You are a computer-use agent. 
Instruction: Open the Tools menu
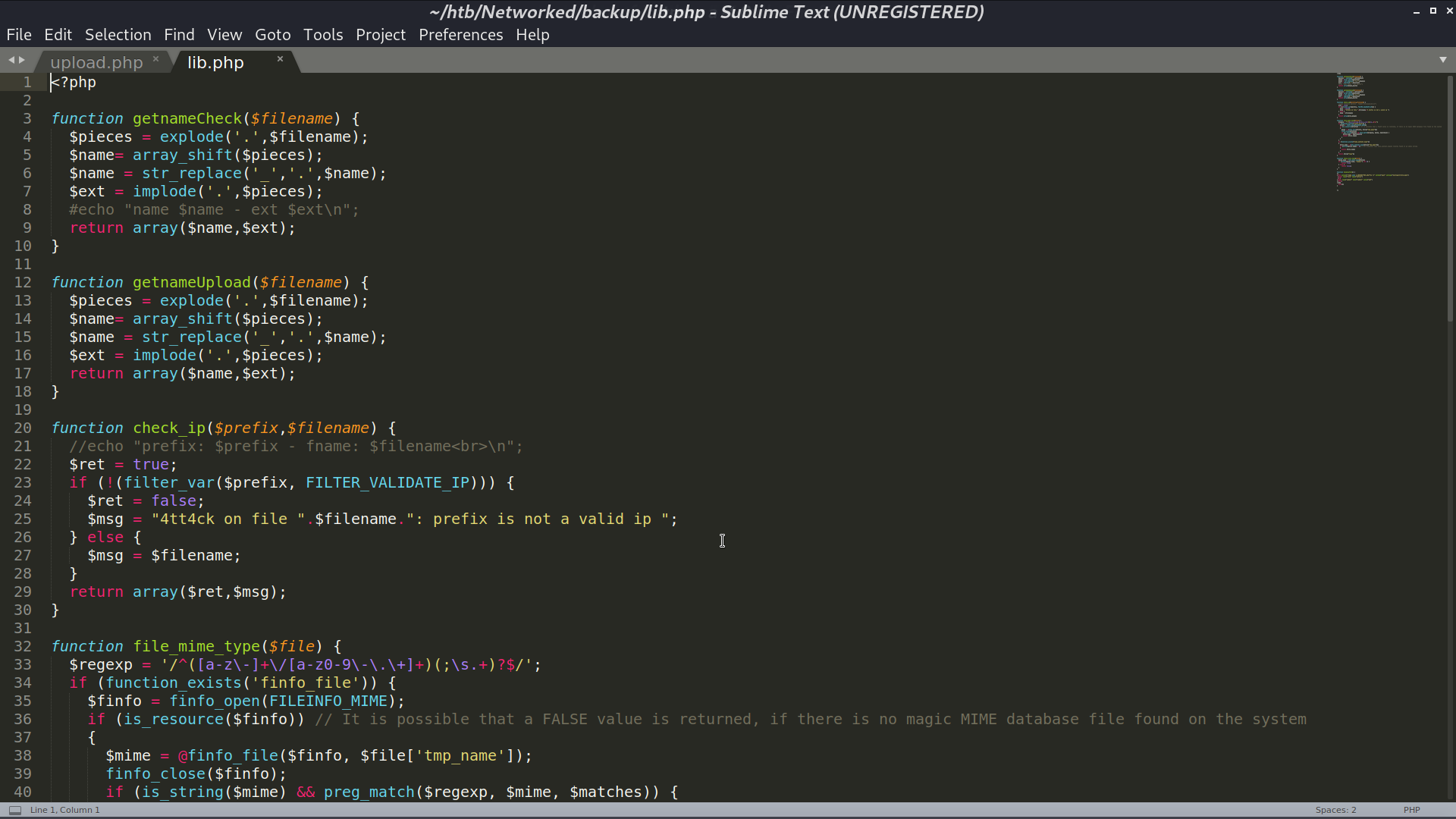pos(323,35)
